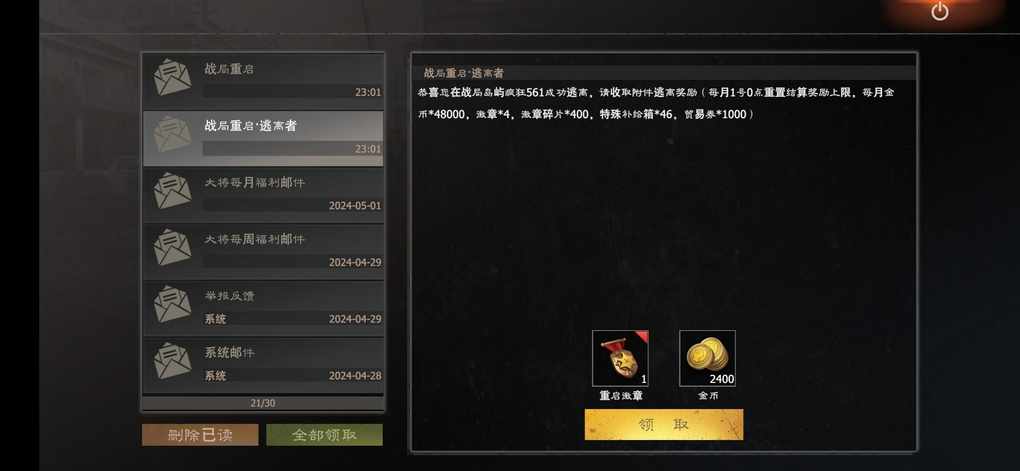This screenshot has width=1020, height=471.
Task: Open the 举报反馈 system mail
Action: pos(263,308)
